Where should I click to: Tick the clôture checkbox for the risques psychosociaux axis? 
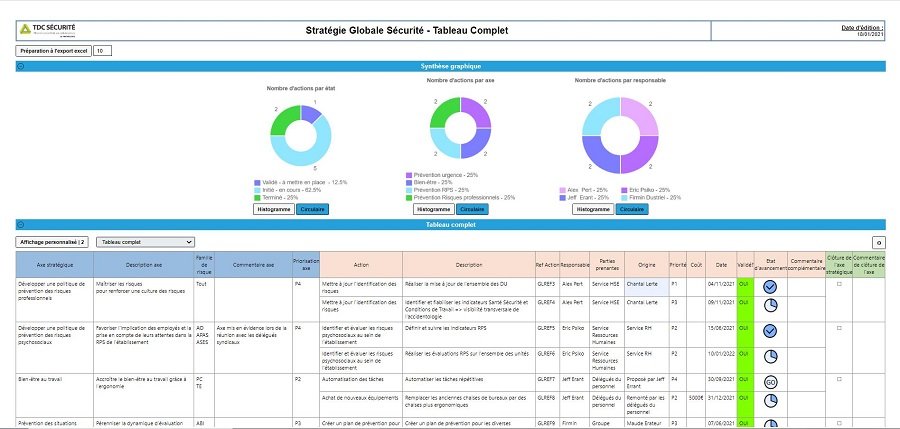coord(839,328)
